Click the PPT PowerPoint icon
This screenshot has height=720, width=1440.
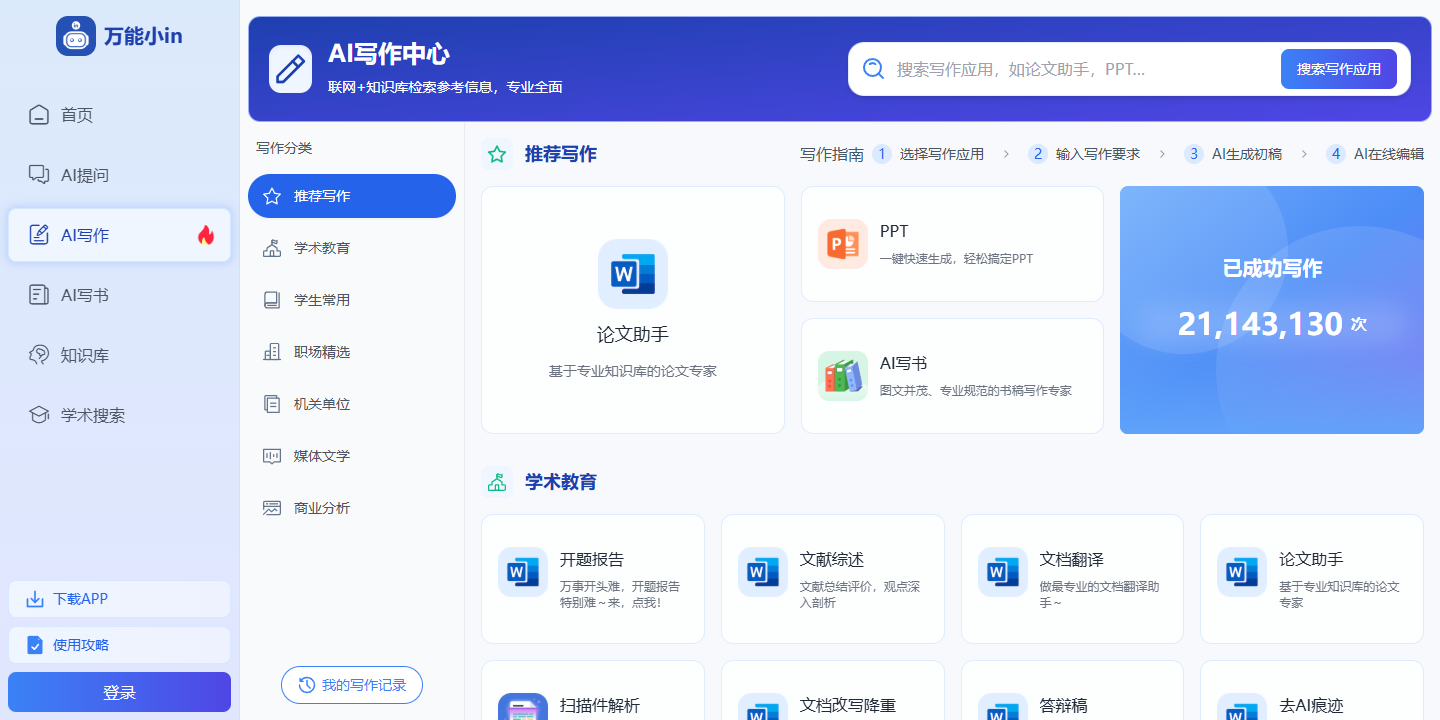842,244
